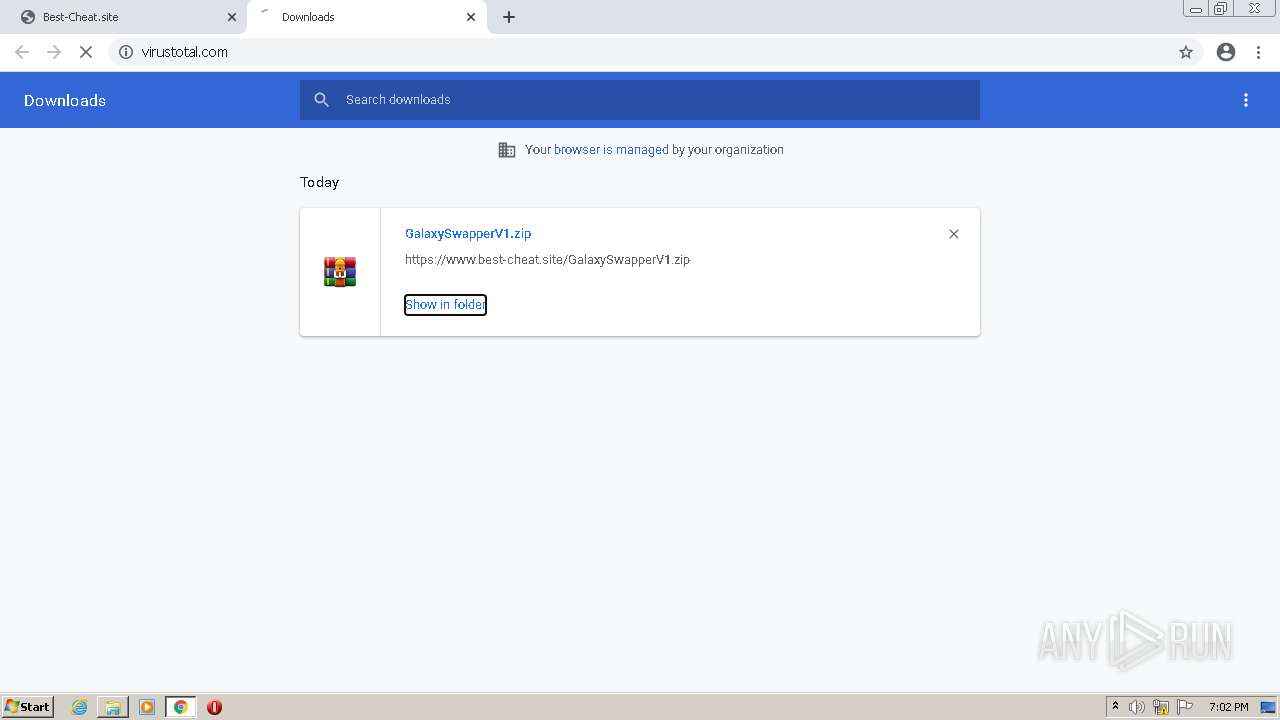
Task: Show GalaxySwapperV1.zip in folder
Action: 445,305
